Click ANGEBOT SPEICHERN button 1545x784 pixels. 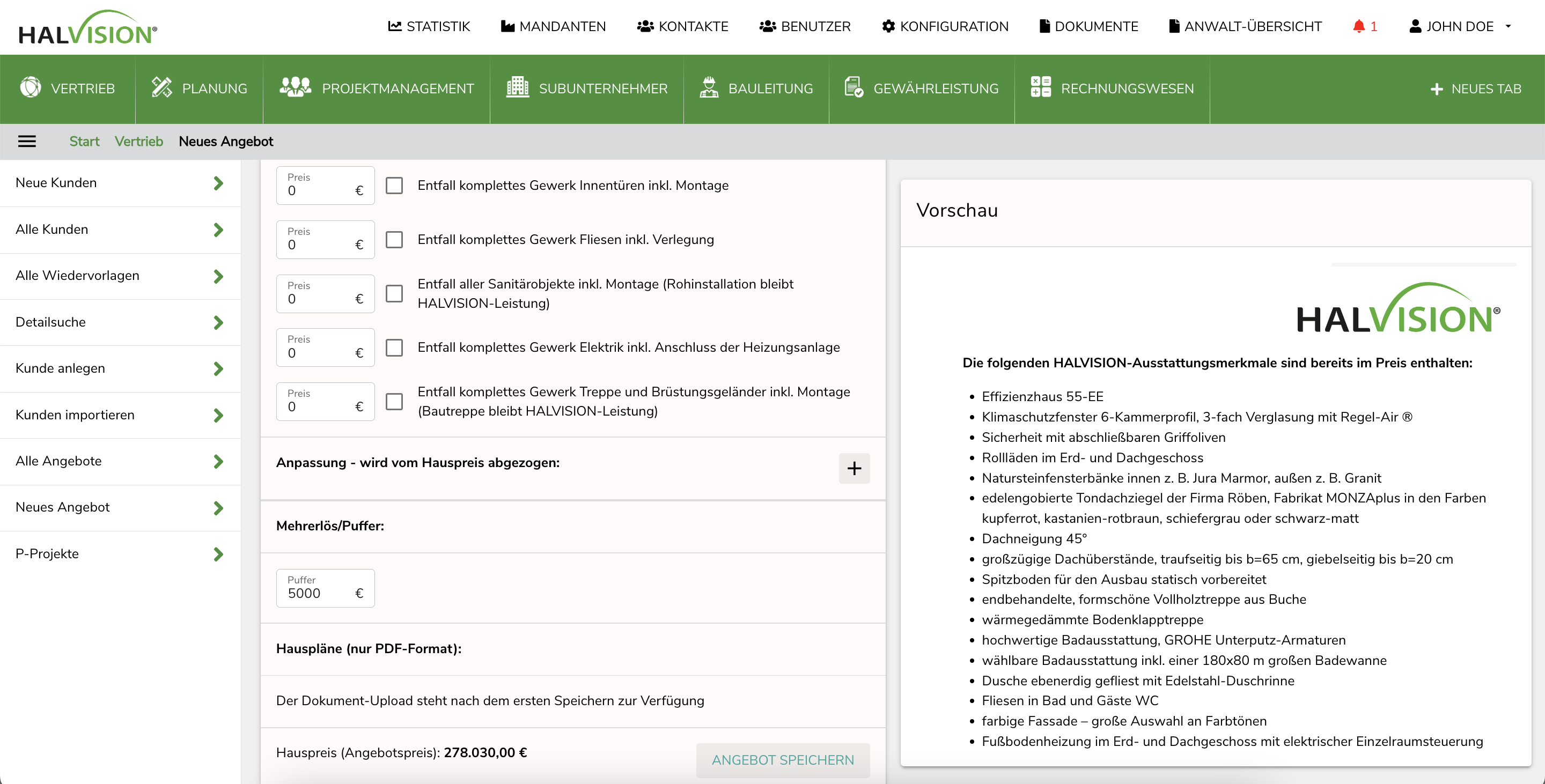pyautogui.click(x=783, y=760)
